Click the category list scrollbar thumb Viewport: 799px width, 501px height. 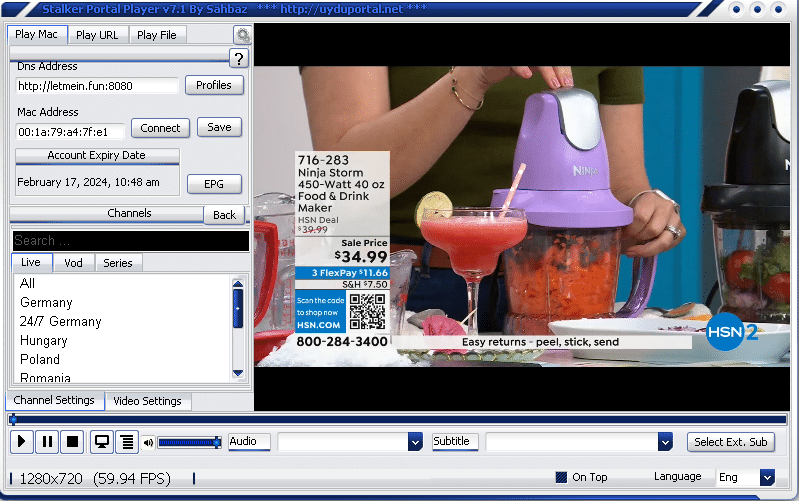tap(238, 308)
